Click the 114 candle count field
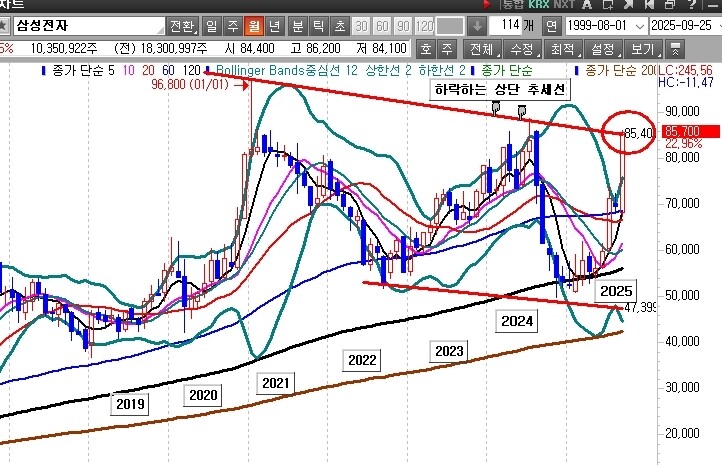This screenshot has height=465, width=722. [505, 25]
